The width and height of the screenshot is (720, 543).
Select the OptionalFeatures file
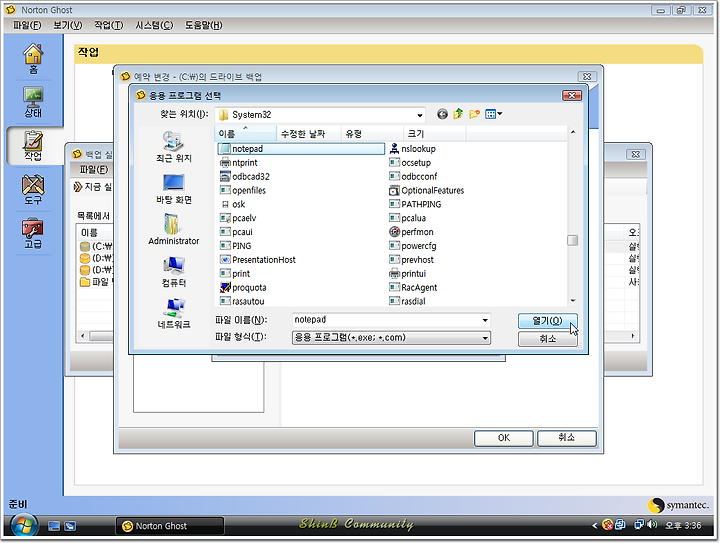point(427,190)
